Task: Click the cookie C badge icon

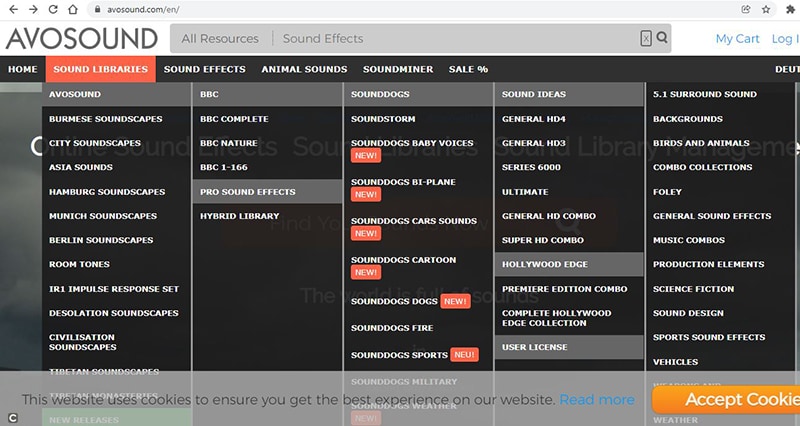Action: (13, 418)
